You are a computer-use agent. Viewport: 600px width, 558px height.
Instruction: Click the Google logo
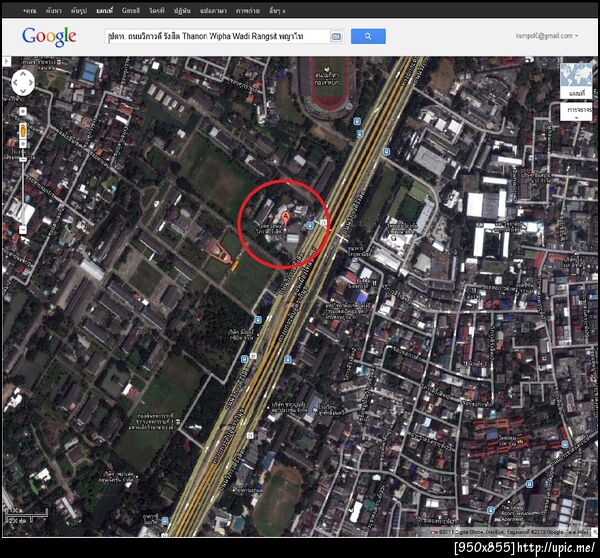point(49,37)
